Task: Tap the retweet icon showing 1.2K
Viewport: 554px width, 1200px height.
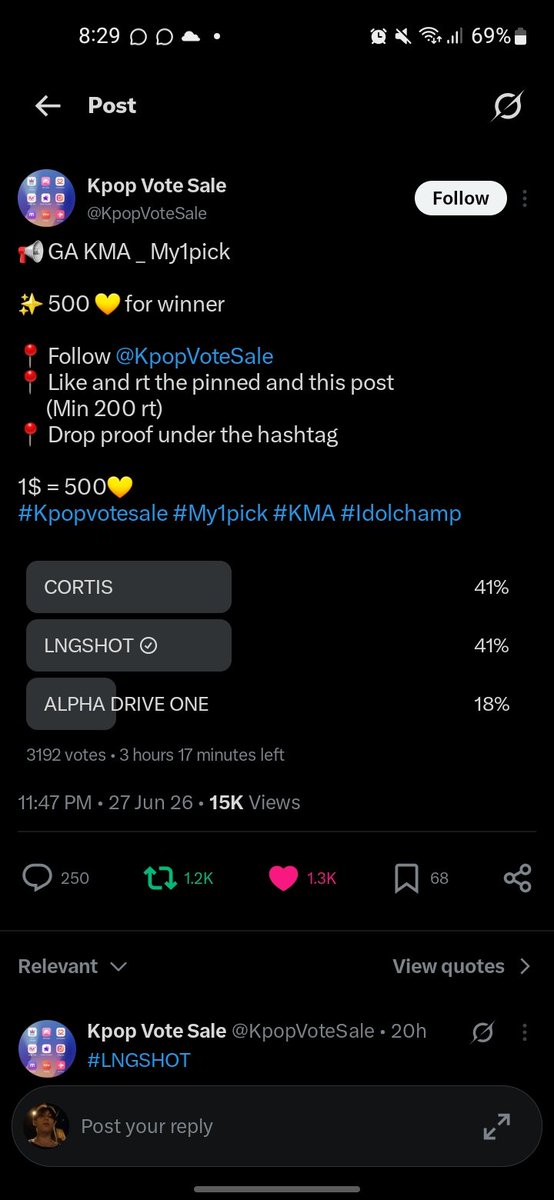Action: click(x=159, y=878)
